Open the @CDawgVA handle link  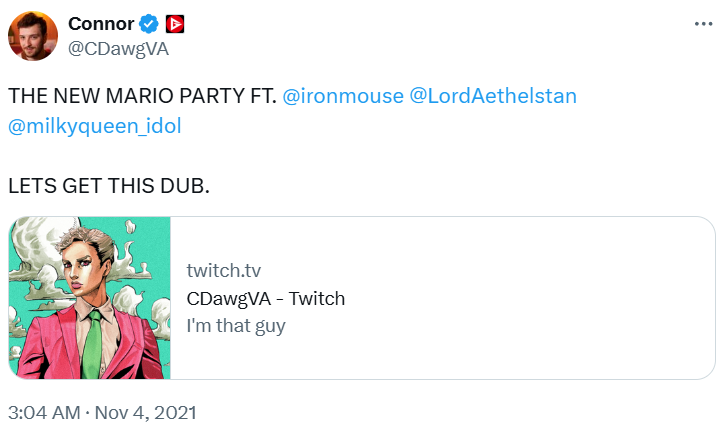119,49
